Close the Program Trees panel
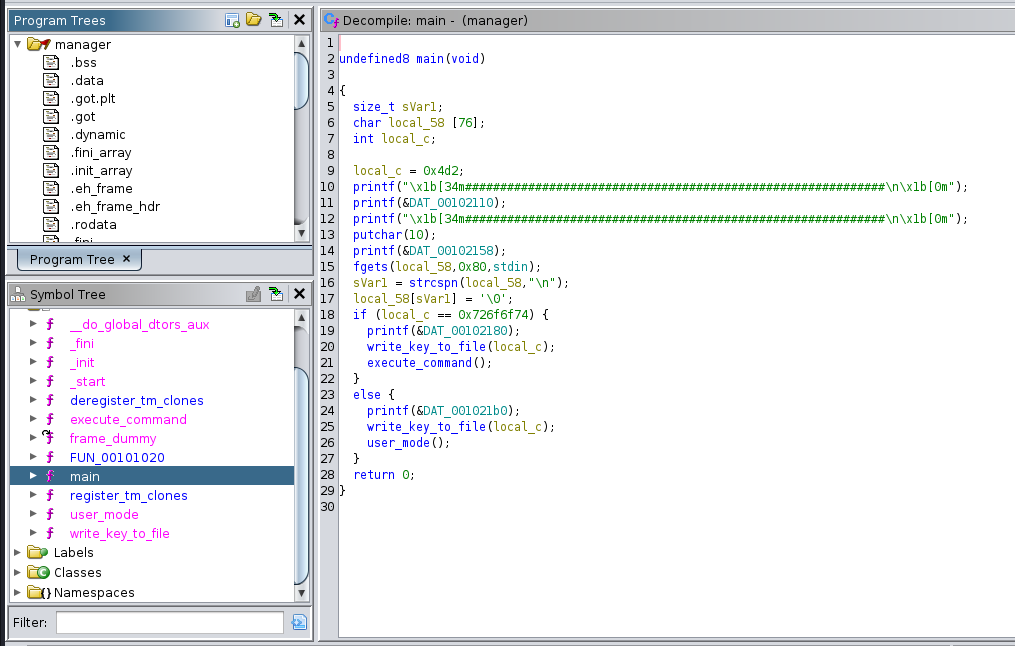 pyautogui.click(x=299, y=20)
